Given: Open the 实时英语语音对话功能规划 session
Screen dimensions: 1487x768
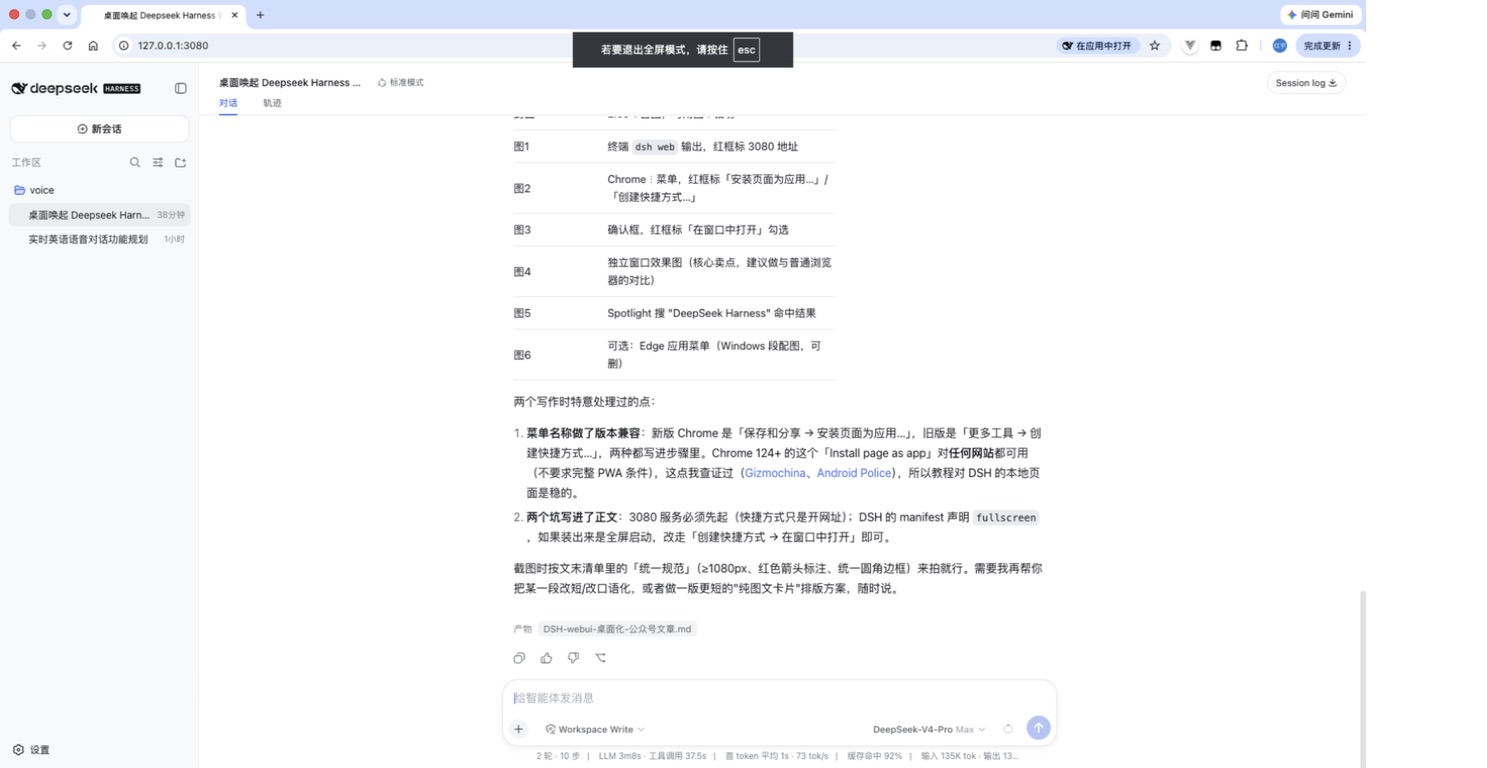Looking at the screenshot, I should click(x=100, y=239).
